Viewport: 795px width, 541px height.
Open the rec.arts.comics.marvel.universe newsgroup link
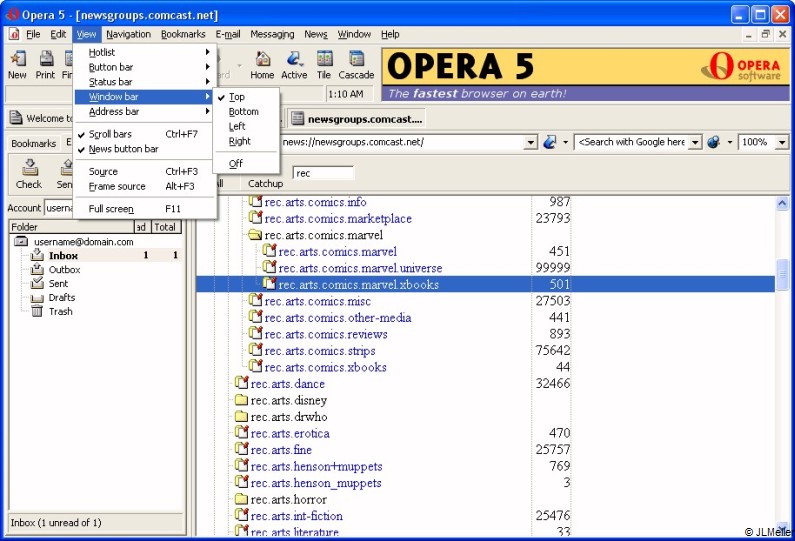tap(360, 268)
